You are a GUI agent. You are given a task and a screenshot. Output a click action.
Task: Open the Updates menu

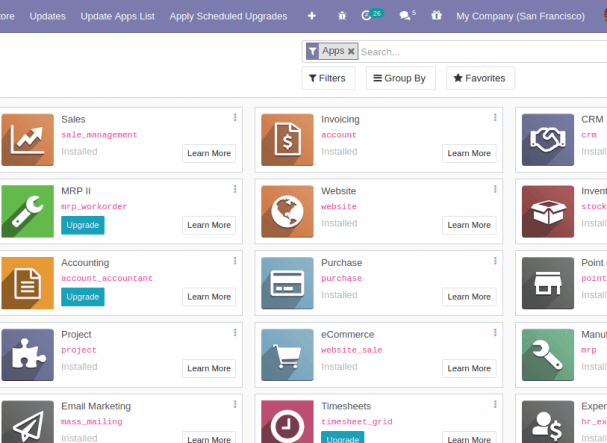[x=48, y=16]
